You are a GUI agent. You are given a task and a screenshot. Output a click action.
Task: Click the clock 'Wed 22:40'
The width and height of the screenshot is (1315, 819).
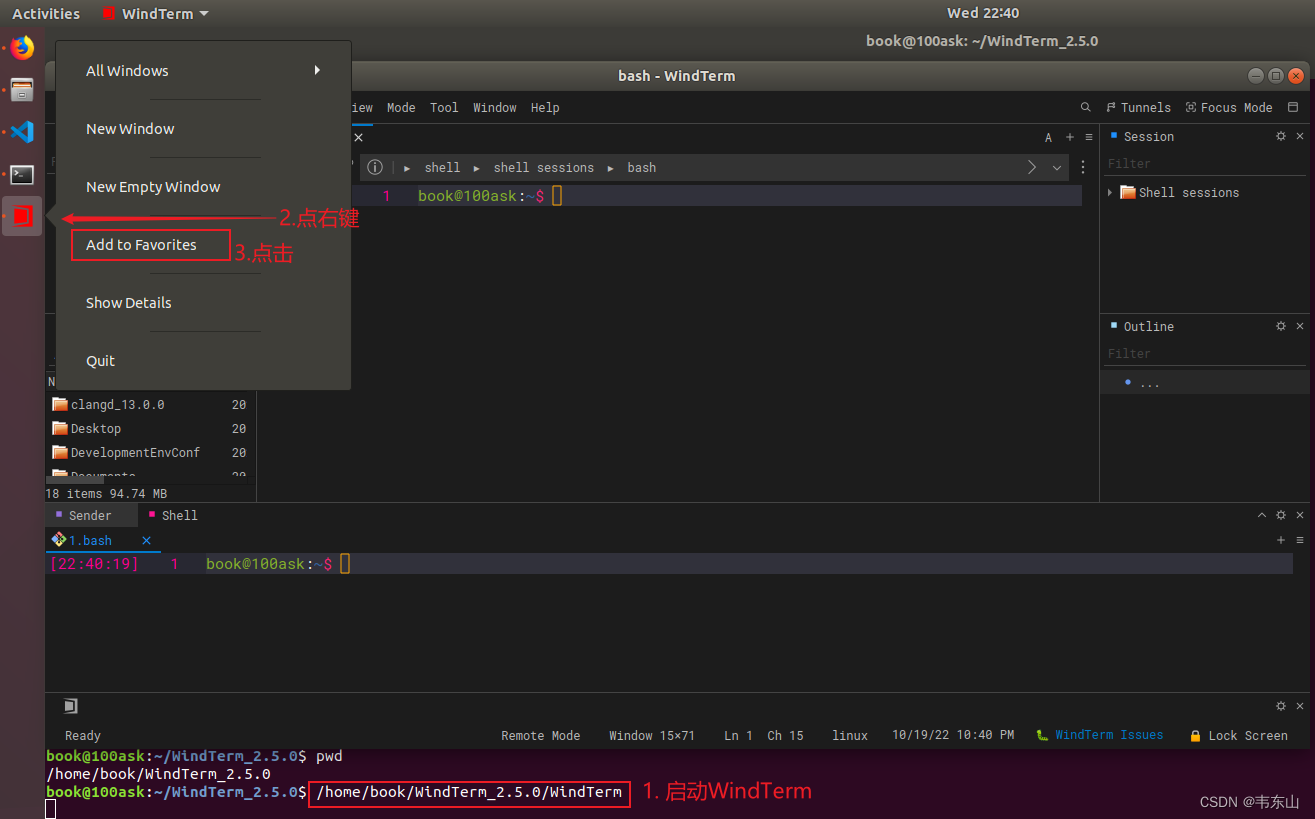pyautogui.click(x=983, y=13)
